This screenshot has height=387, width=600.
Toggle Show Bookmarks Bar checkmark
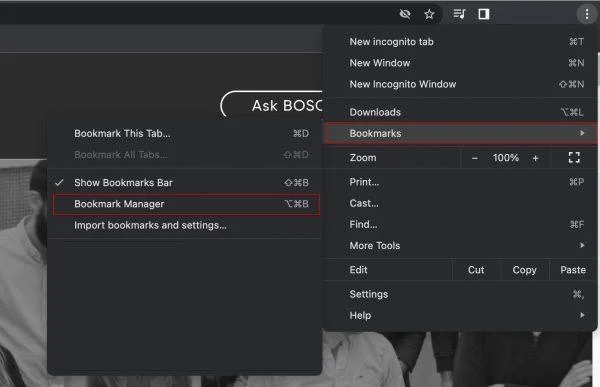coord(59,183)
